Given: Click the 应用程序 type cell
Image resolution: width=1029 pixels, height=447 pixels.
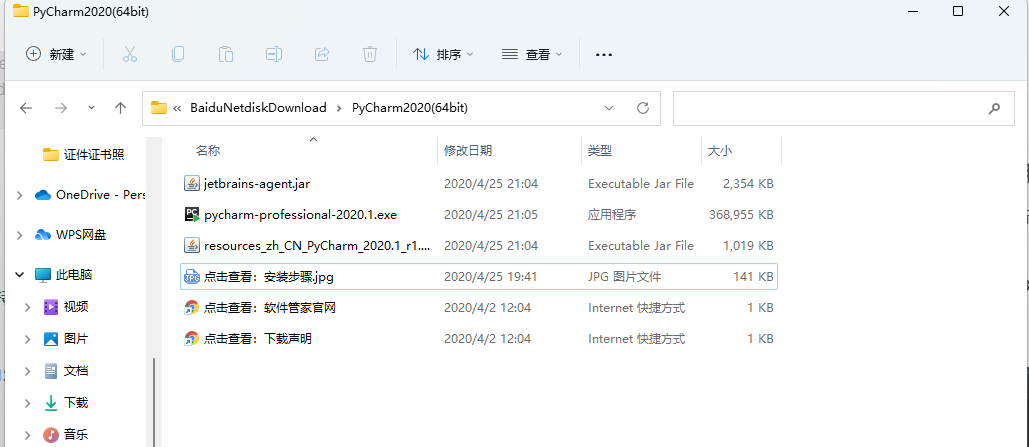Looking at the screenshot, I should coord(612,215).
